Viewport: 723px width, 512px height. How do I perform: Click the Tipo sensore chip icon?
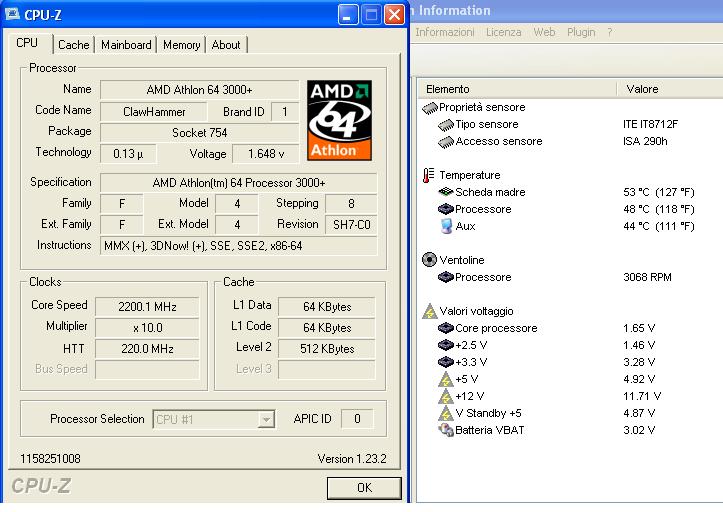click(x=446, y=125)
